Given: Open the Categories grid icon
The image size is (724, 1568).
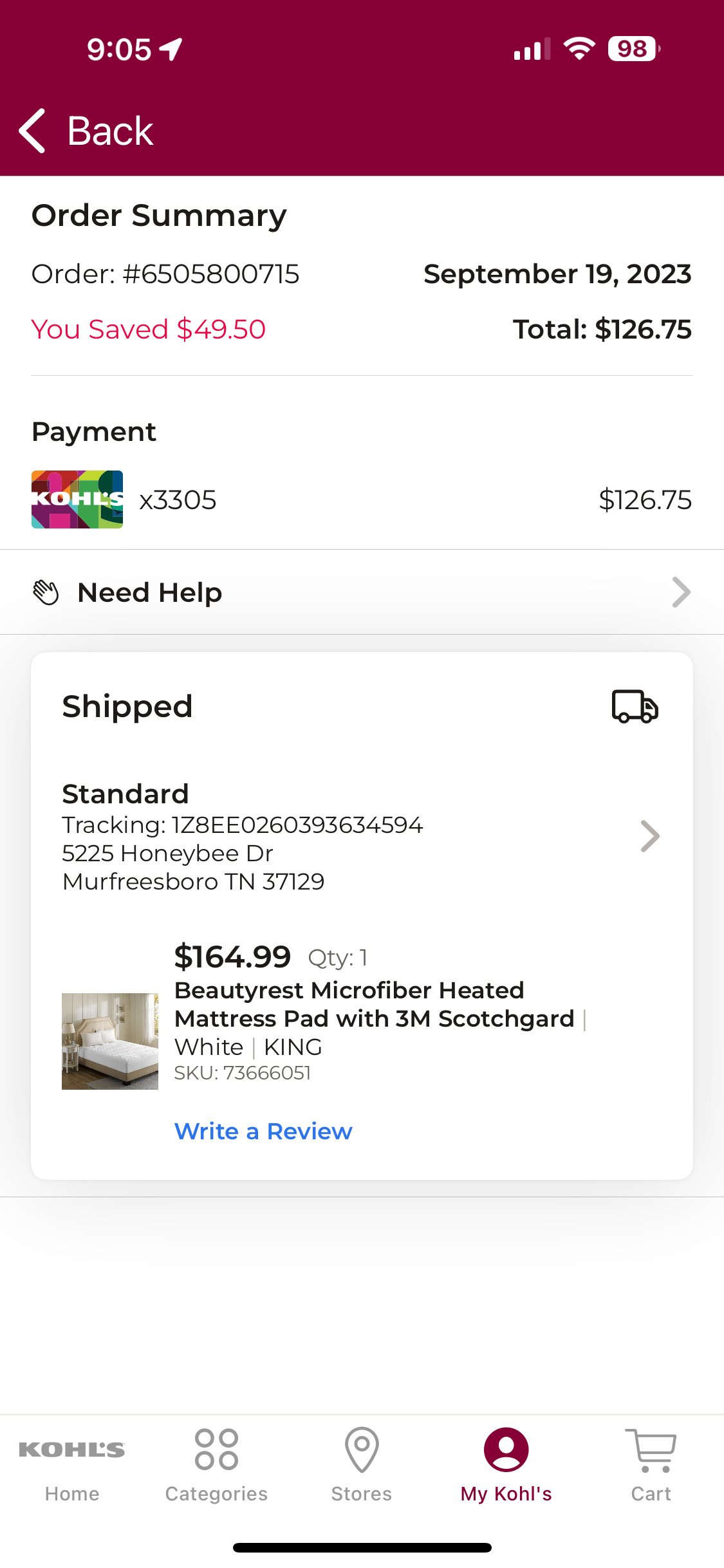Looking at the screenshot, I should pos(217,1450).
